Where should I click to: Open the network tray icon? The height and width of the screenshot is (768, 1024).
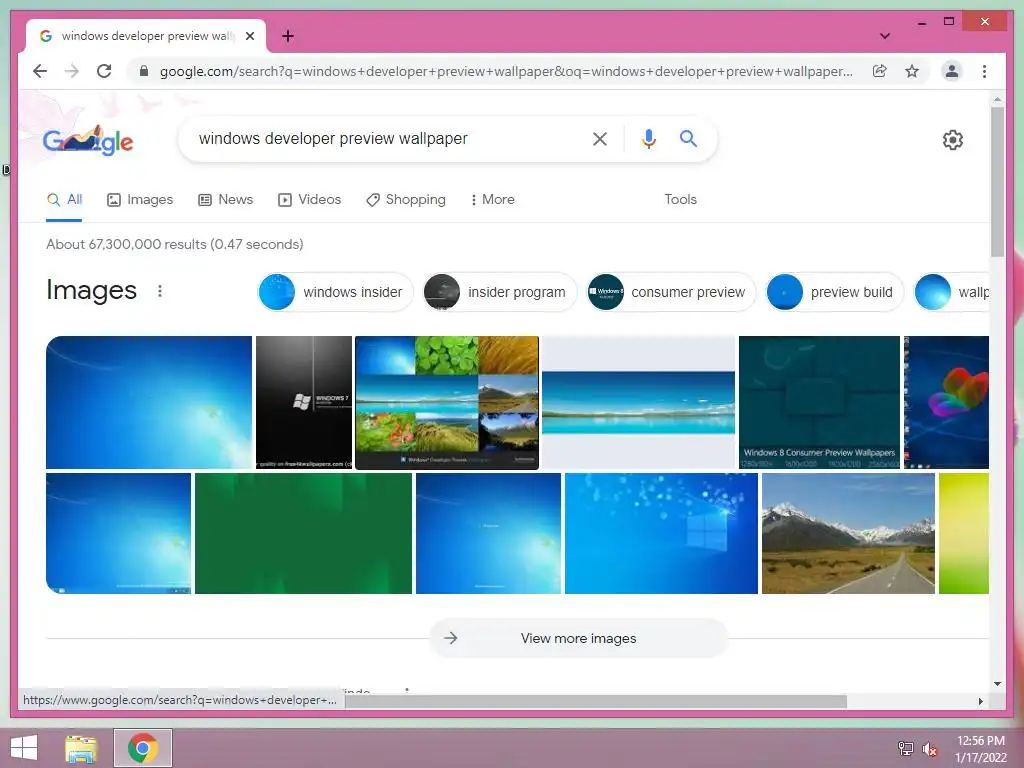(906, 748)
